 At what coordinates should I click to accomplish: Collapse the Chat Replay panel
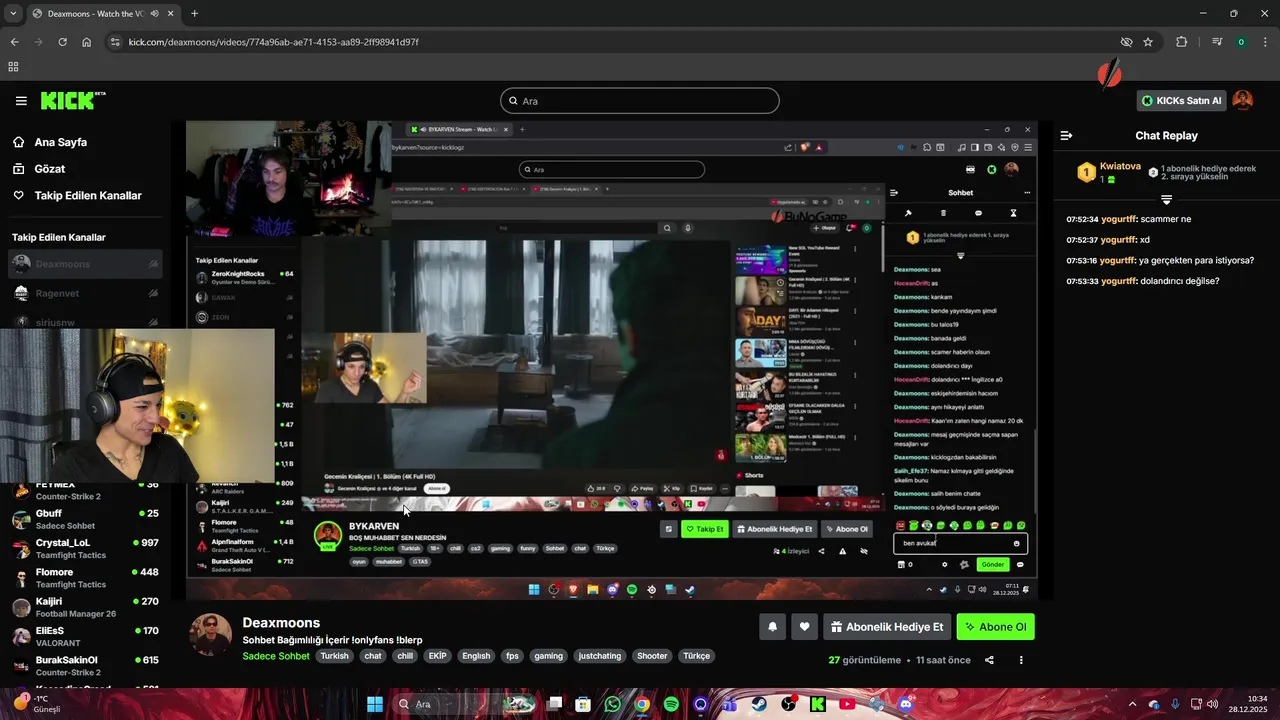(x=1066, y=135)
